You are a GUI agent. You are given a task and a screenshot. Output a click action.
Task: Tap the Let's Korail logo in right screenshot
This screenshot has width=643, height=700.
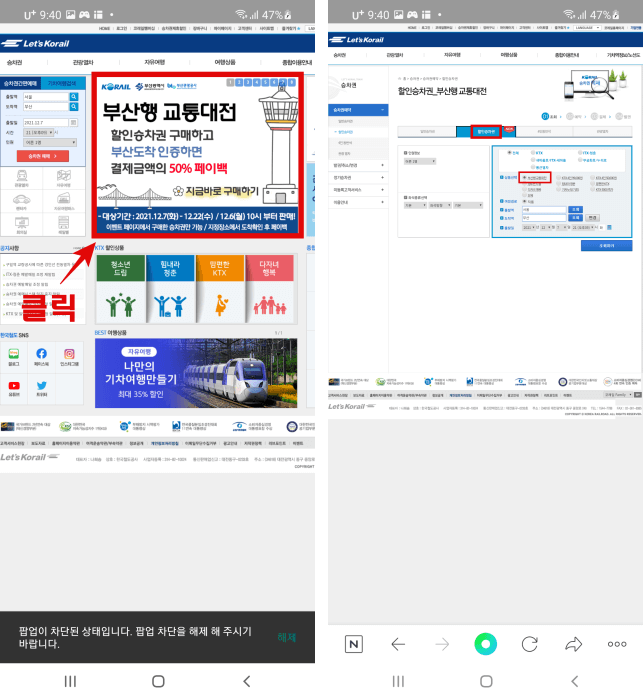pyautogui.click(x=357, y=40)
